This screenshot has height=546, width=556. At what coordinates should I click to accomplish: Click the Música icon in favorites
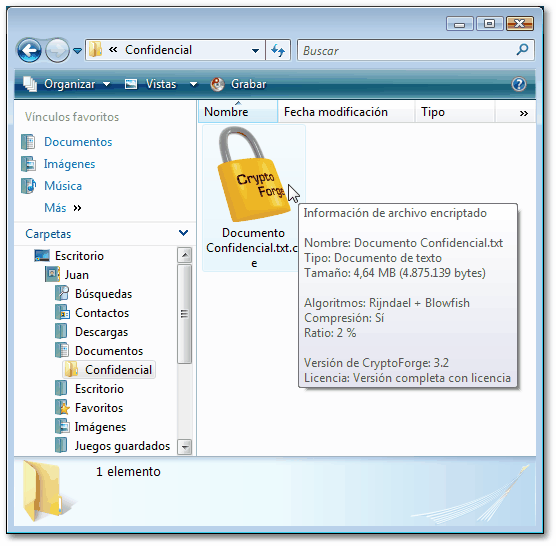click(x=28, y=186)
